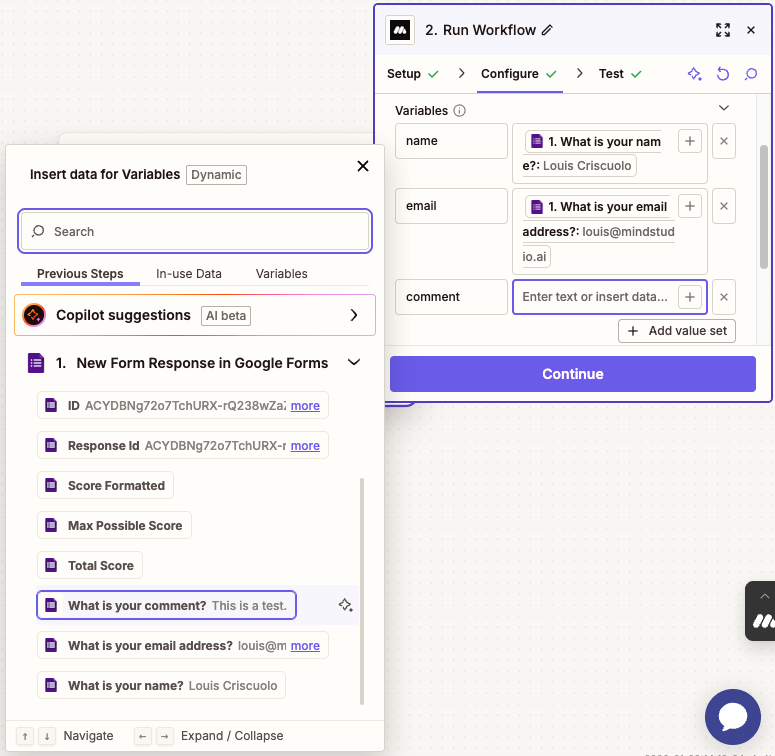Image resolution: width=775 pixels, height=756 pixels.
Task: Remove the name variable row
Action: coord(724,141)
